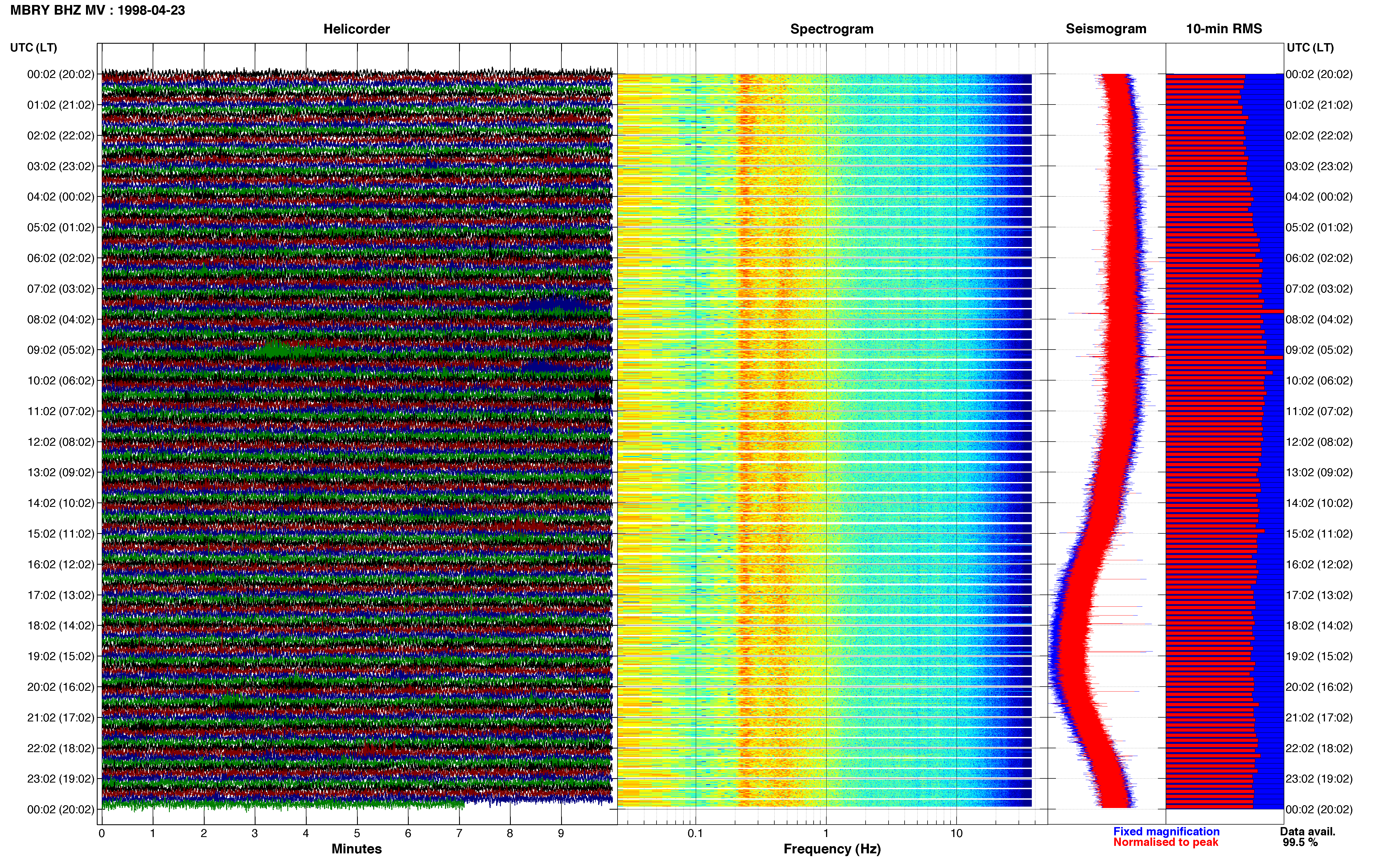
Task: Click the '1' Hz frequency tick label
Action: [826, 833]
